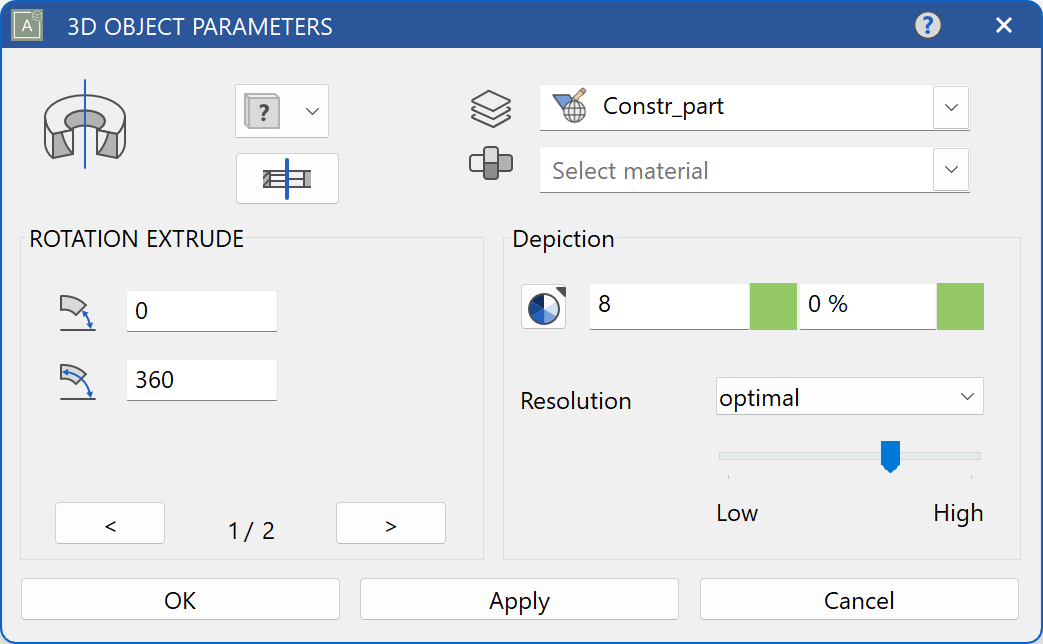
Task: Apply the 3D object parameters
Action: [518, 600]
